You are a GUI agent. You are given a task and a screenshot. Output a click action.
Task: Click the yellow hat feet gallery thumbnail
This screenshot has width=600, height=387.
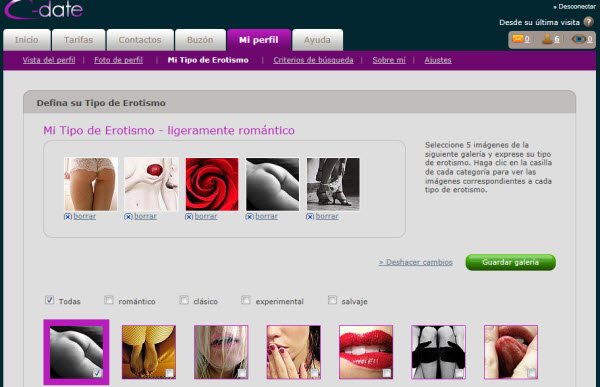(x=149, y=352)
